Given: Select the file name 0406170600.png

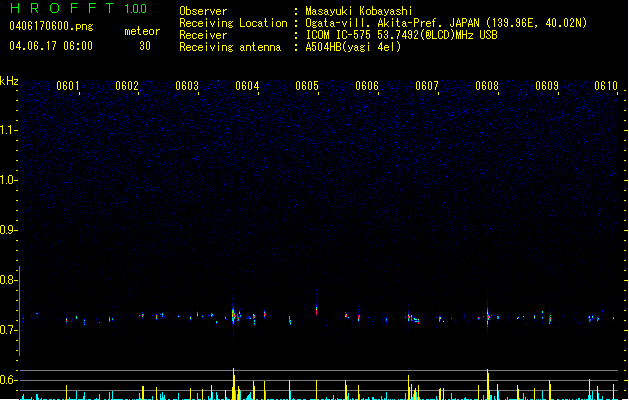Looking at the screenshot, I should coord(51,26).
